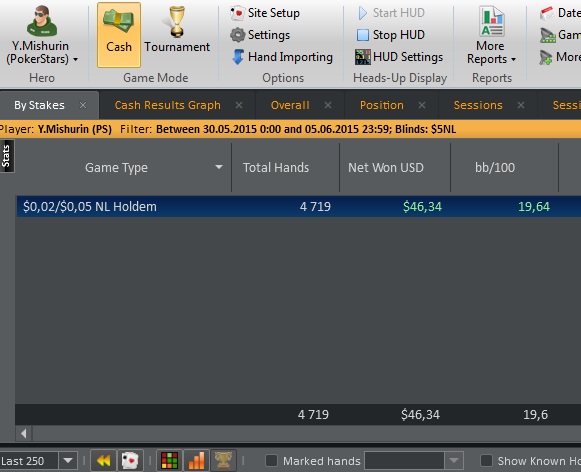
Task: Open HUD Settings
Action: coord(399,57)
